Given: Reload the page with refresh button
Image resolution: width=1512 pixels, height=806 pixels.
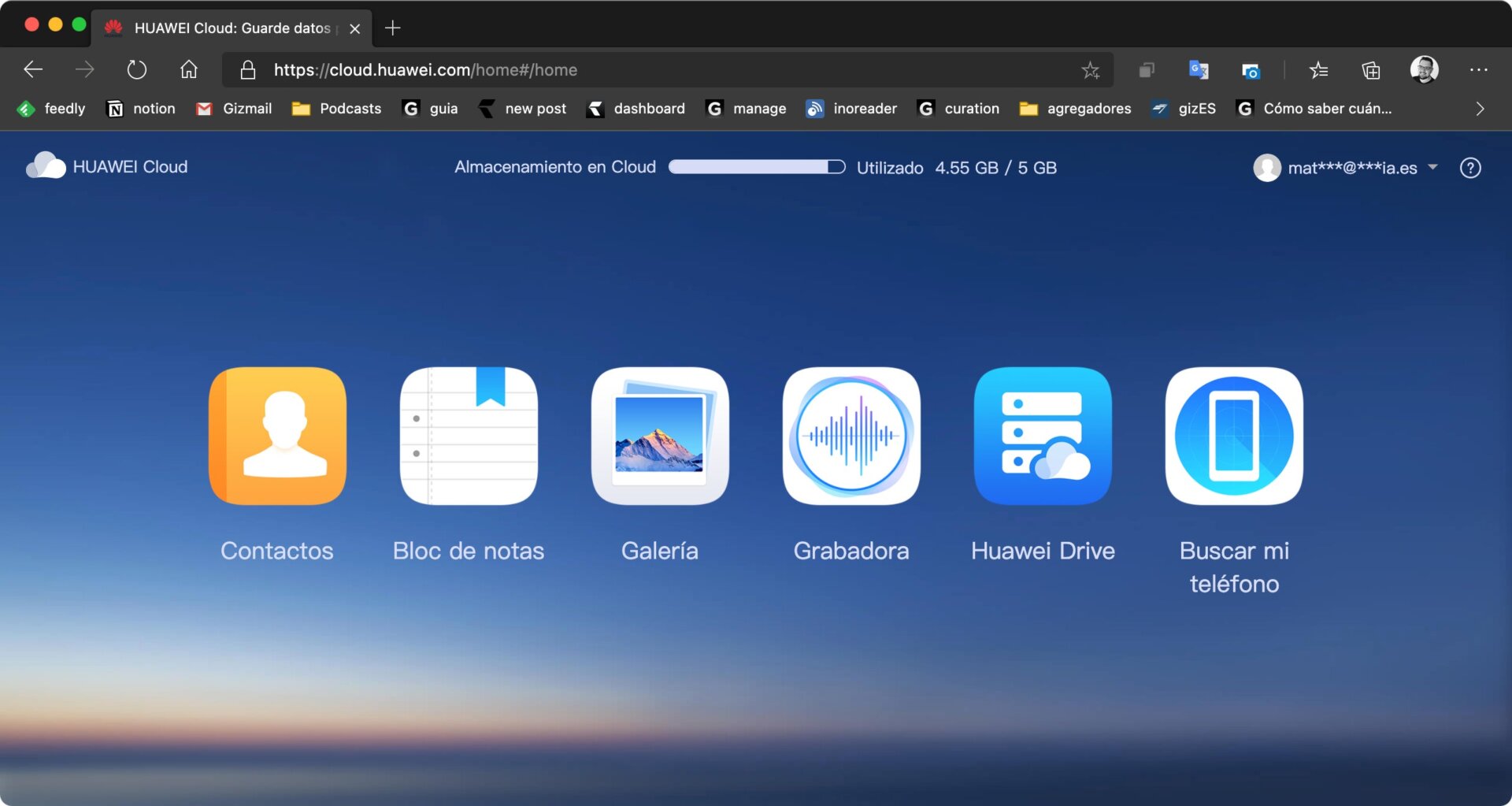Looking at the screenshot, I should click(136, 70).
